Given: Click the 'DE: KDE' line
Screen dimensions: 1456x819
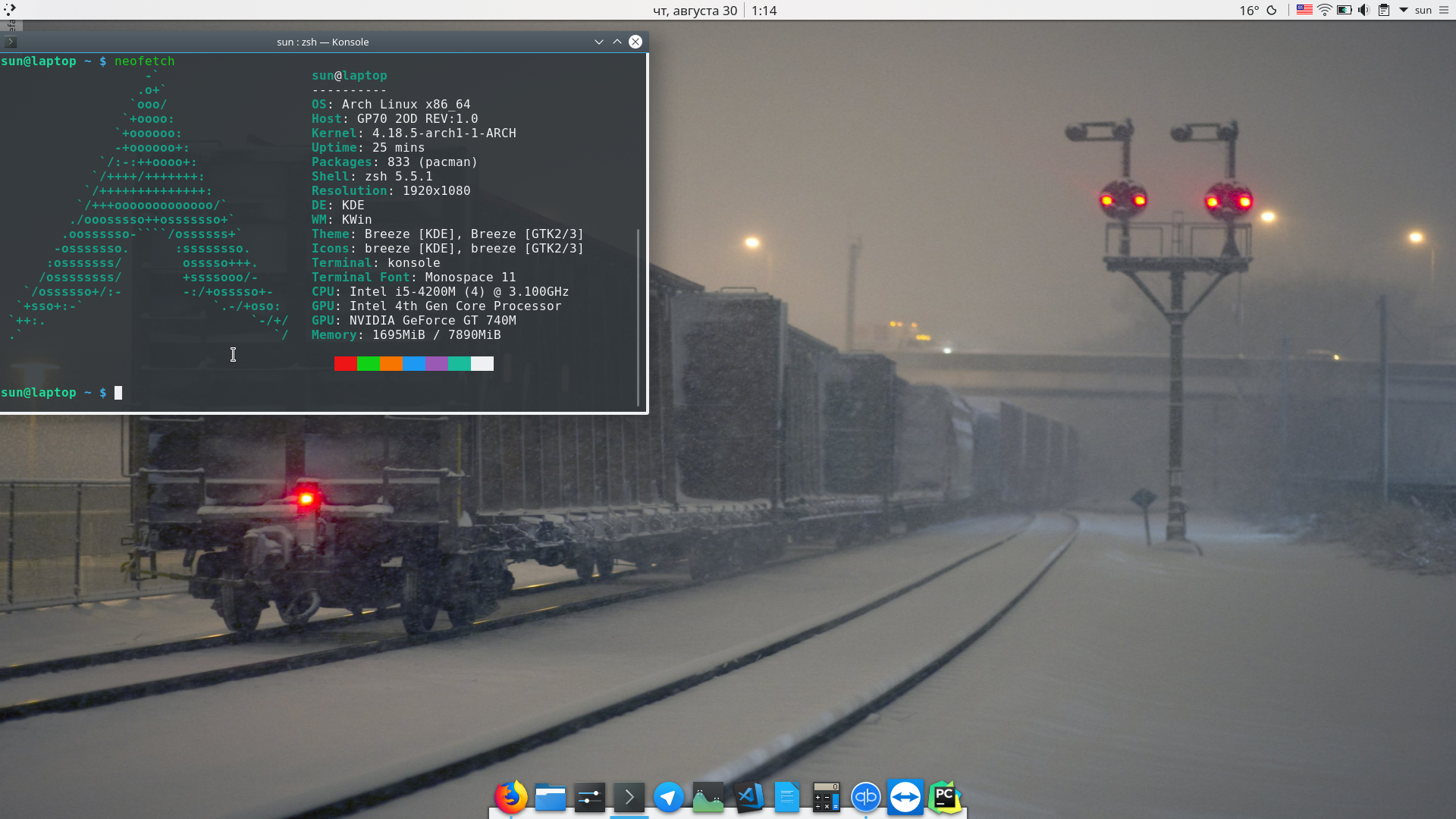Looking at the screenshot, I should pyautogui.click(x=337, y=205).
